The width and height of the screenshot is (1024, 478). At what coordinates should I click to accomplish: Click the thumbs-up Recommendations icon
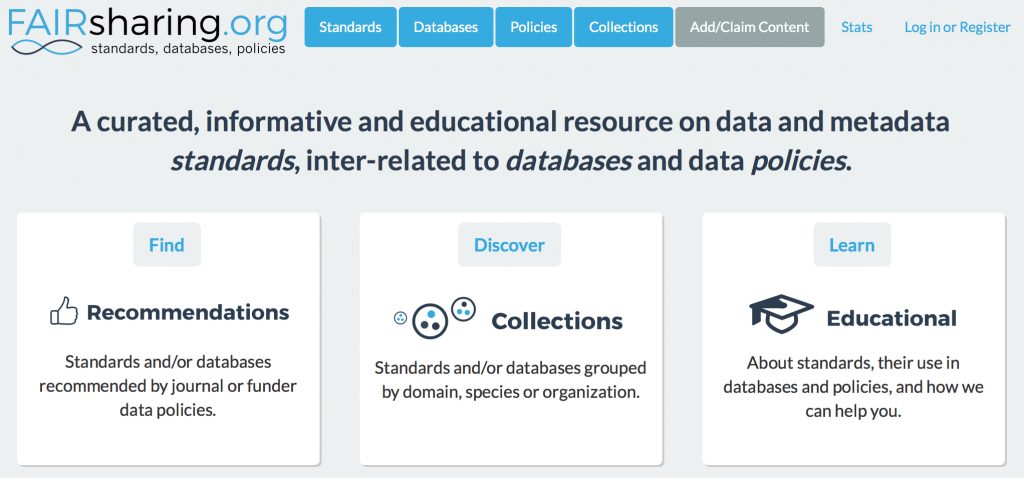coord(64,312)
